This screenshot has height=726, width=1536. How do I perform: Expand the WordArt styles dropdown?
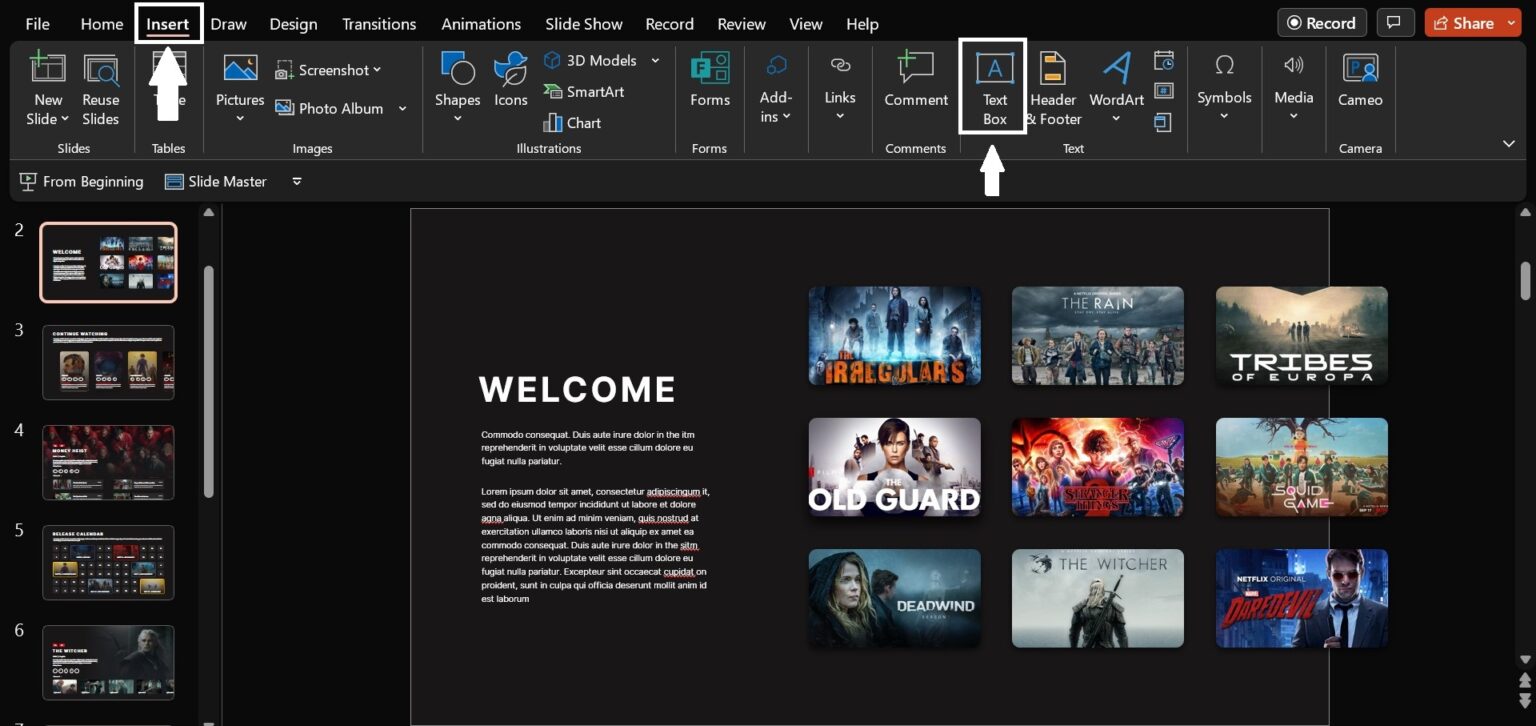point(1116,119)
